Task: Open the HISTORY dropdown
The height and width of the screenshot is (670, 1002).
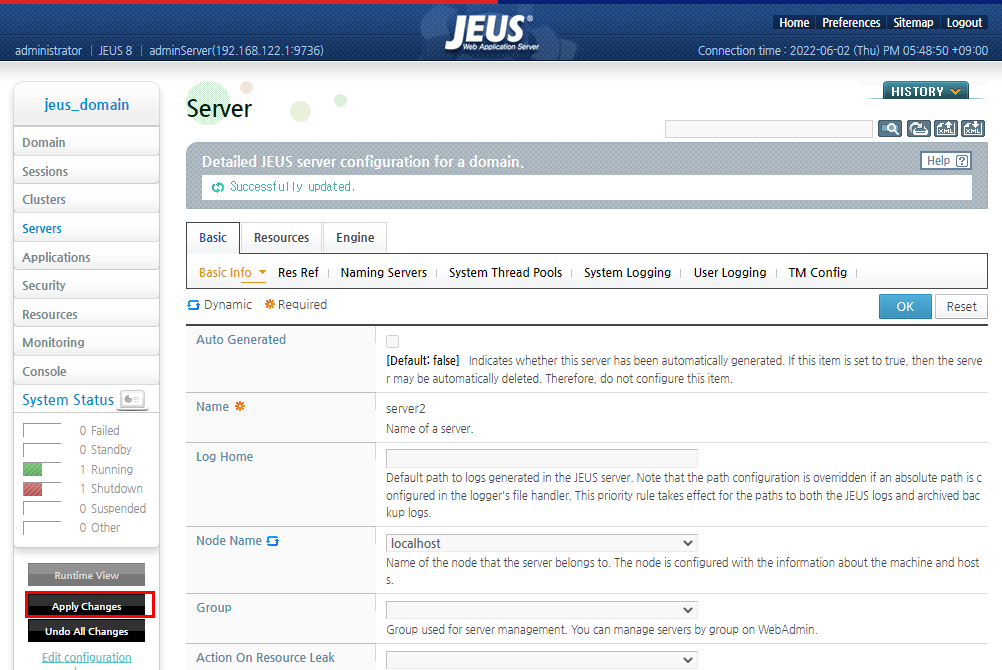Action: click(x=925, y=91)
